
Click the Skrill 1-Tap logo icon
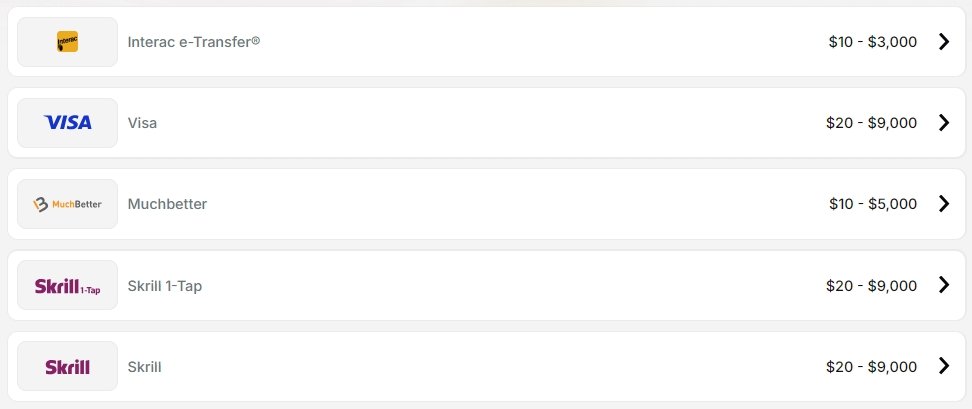pyautogui.click(x=67, y=286)
